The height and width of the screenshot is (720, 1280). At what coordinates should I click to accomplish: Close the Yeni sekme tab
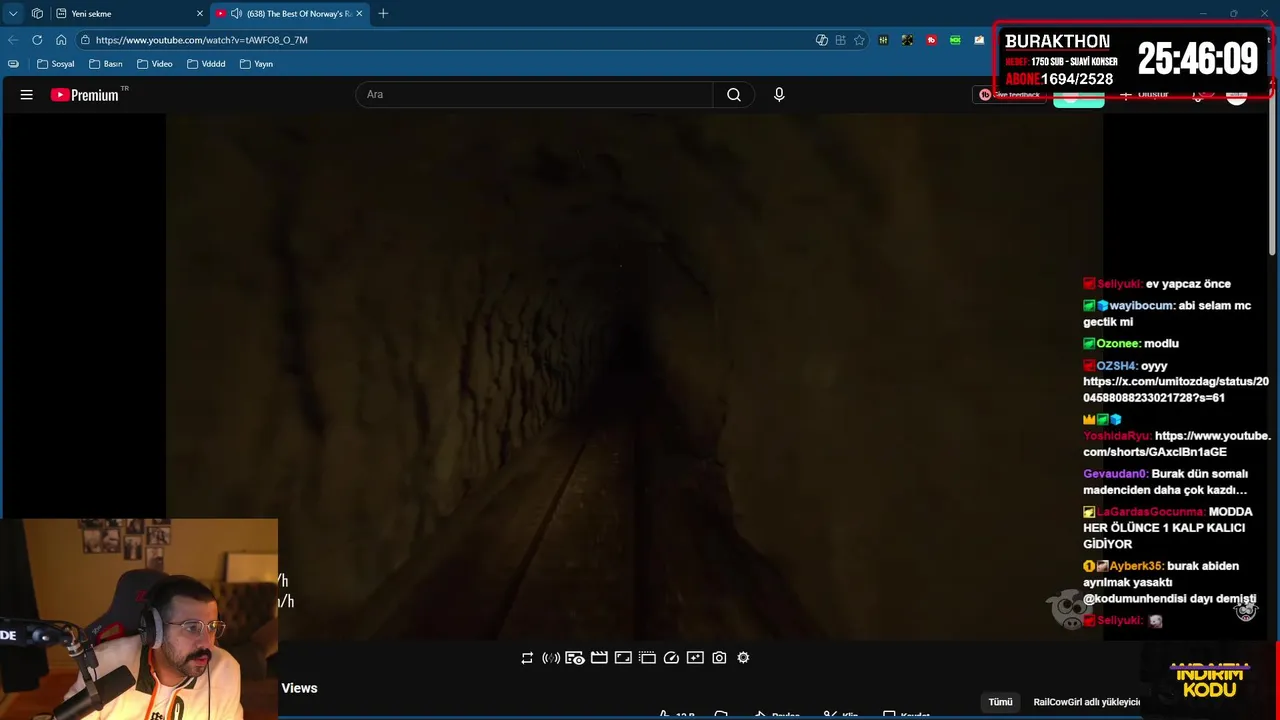pos(199,13)
